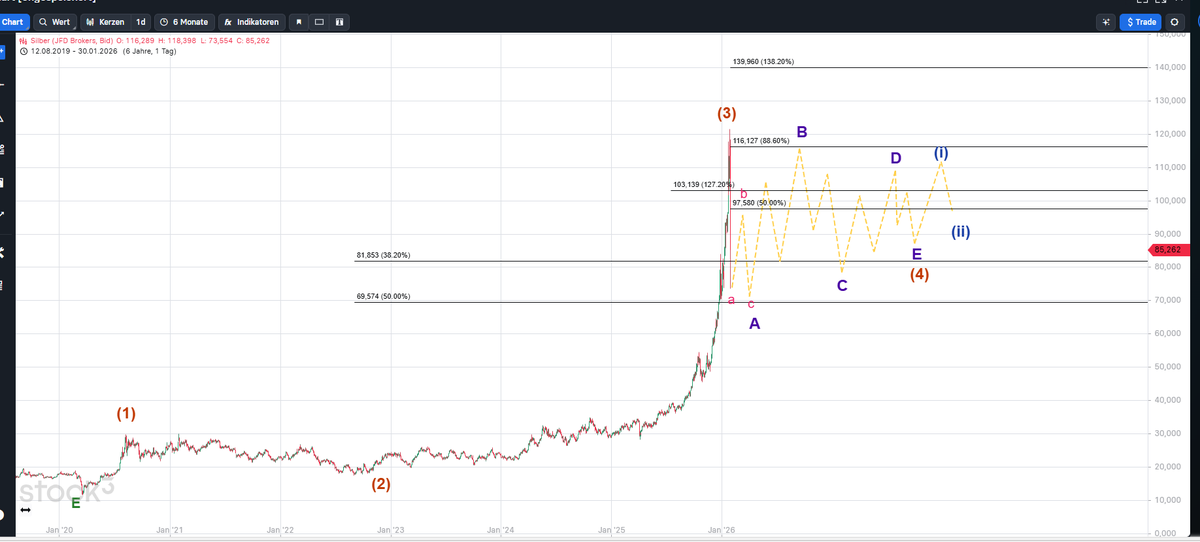Open the 1d interval selector
This screenshot has width=1200, height=542.
[141, 22]
